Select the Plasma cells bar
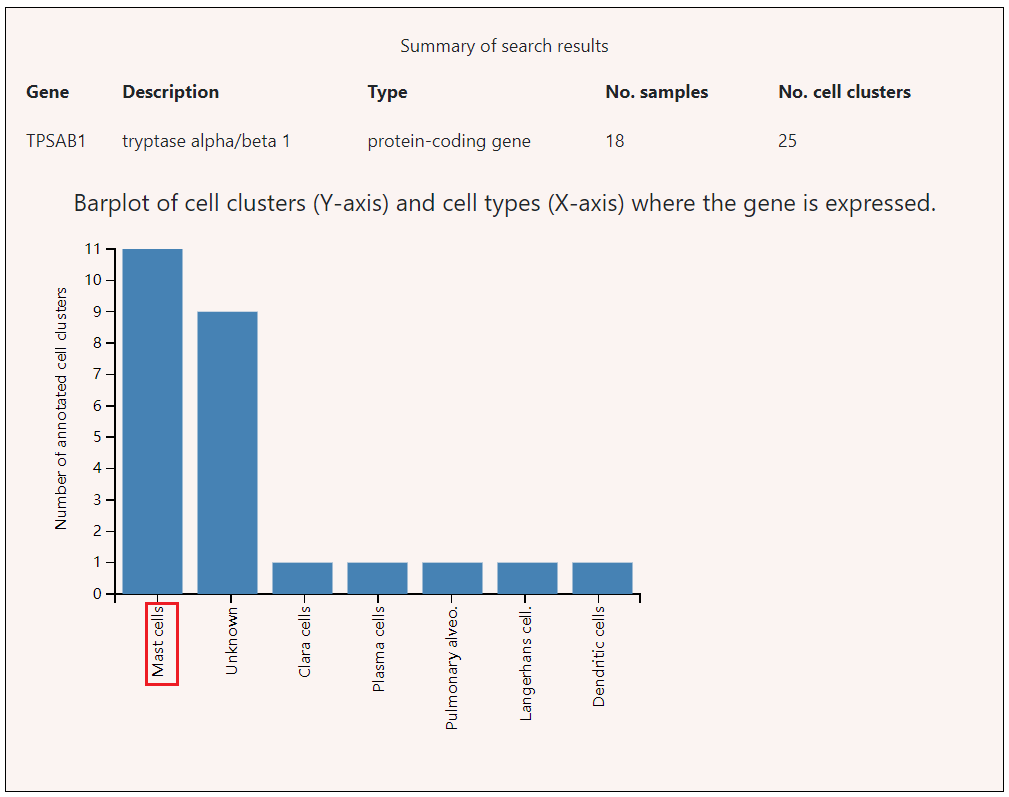1009x797 pixels. [x=377, y=578]
